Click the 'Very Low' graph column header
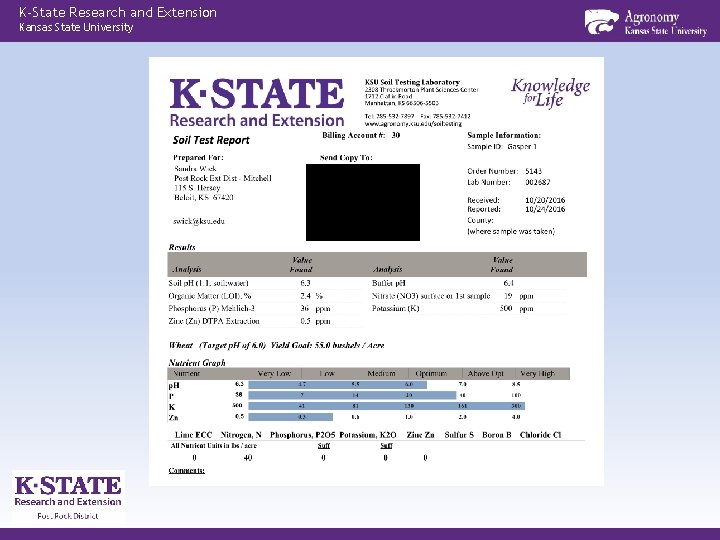 point(274,373)
